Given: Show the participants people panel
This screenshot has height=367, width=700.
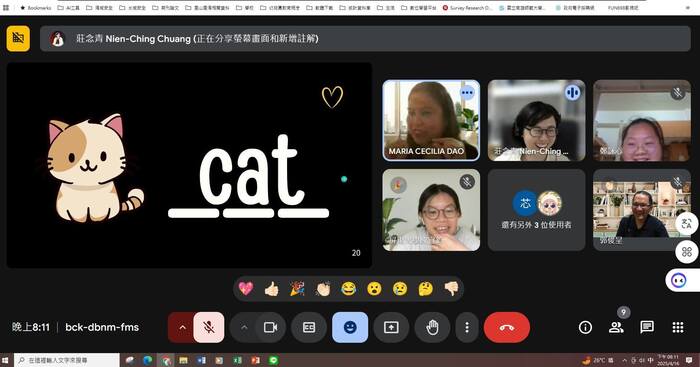Looking at the screenshot, I should [x=616, y=327].
